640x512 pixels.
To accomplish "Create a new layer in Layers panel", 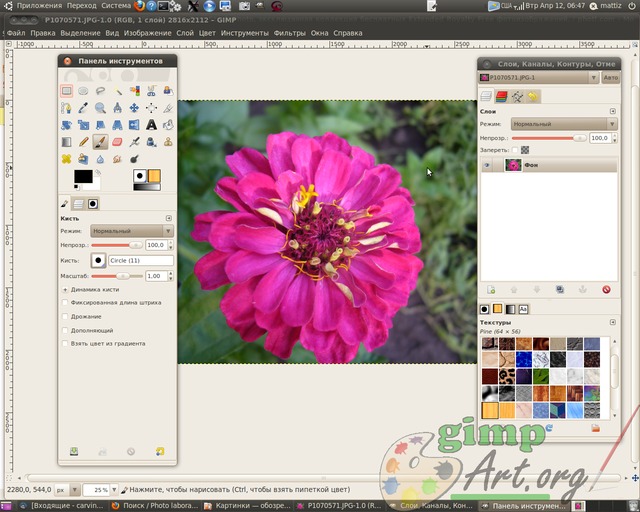I will [491, 289].
